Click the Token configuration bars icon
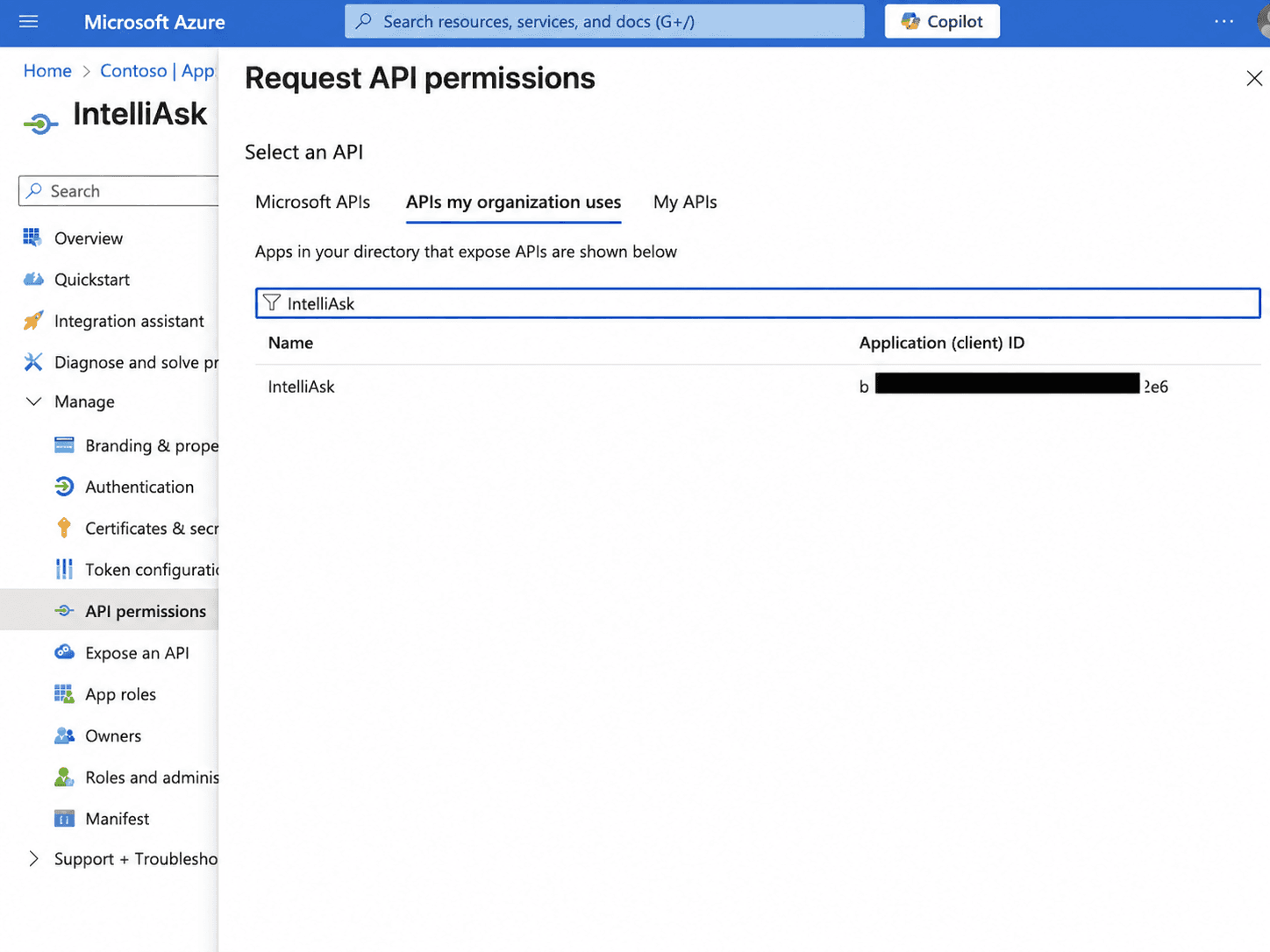 64,570
